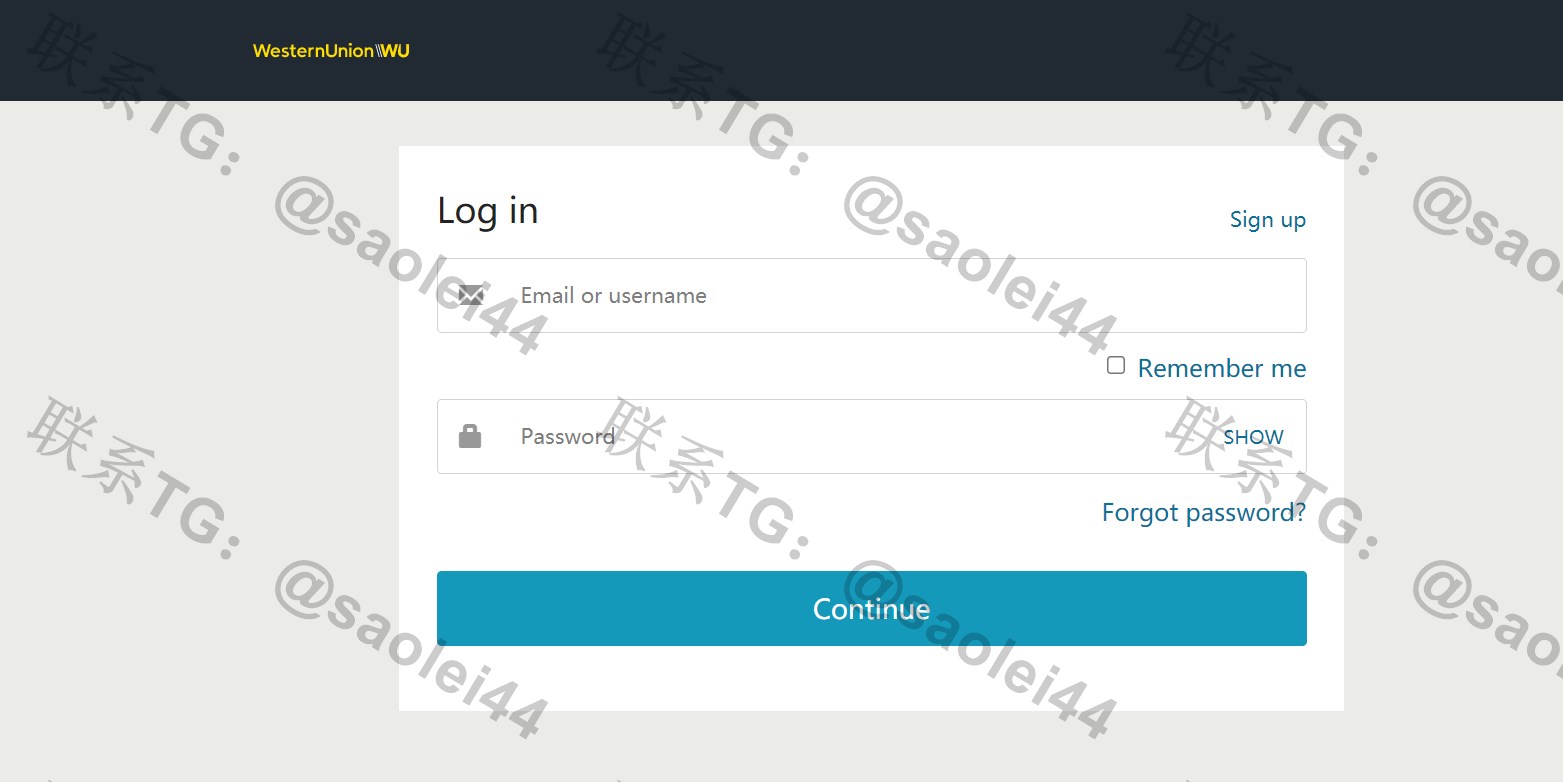
Task: Click the padlock icon in password field
Action: coord(470,436)
